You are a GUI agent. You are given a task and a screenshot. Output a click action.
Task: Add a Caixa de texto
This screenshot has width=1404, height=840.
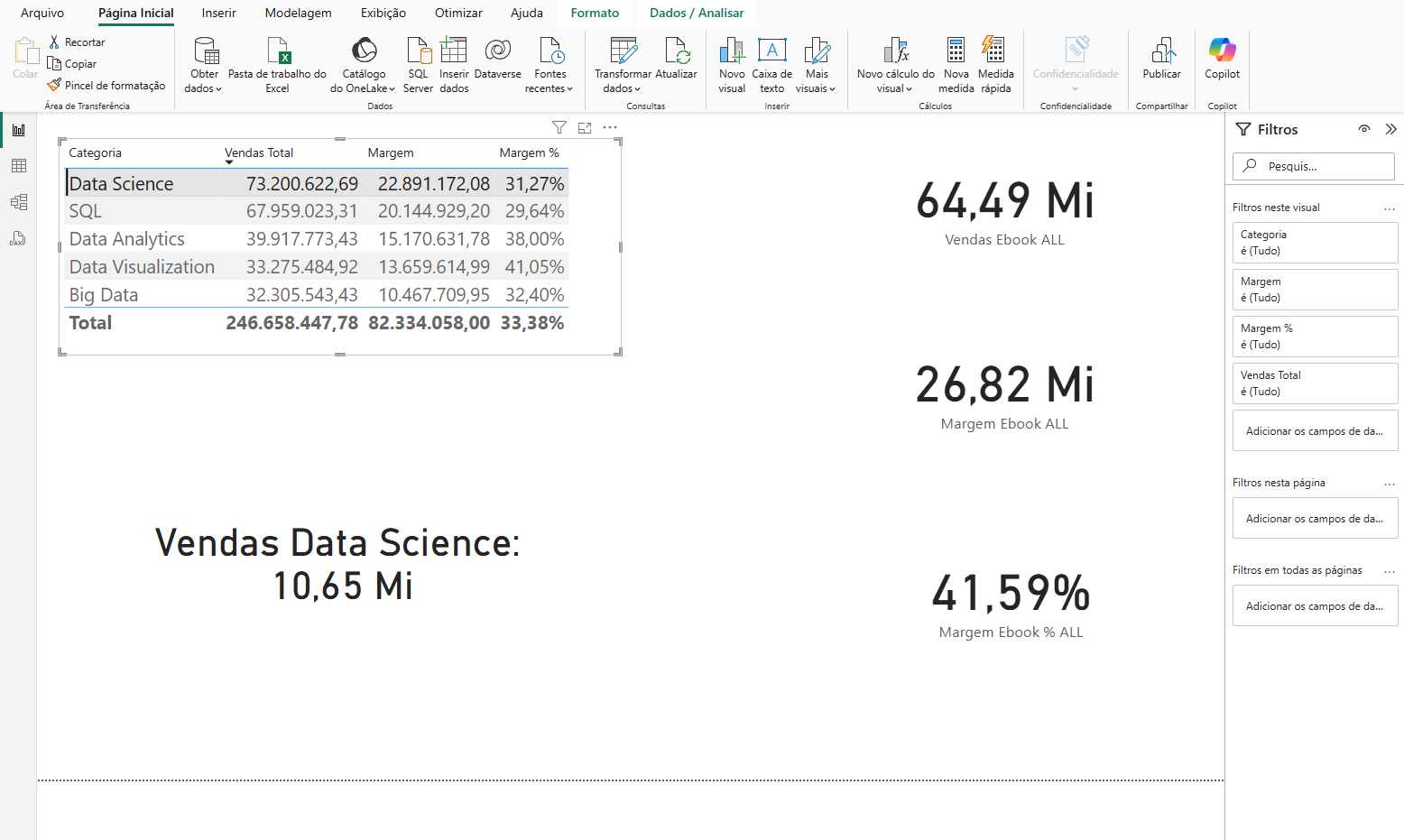[x=772, y=65]
